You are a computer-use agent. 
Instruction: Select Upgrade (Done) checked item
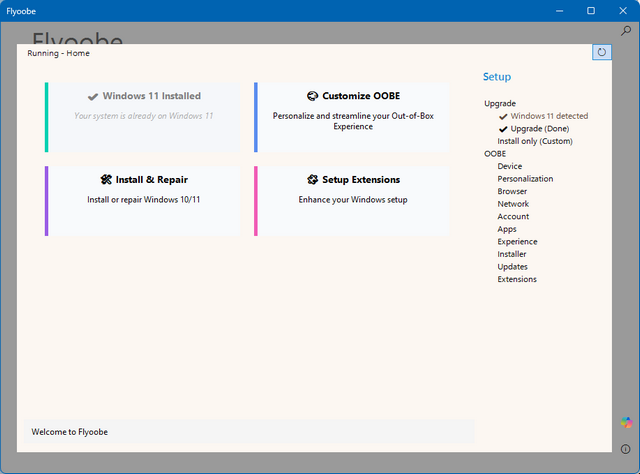coord(540,129)
